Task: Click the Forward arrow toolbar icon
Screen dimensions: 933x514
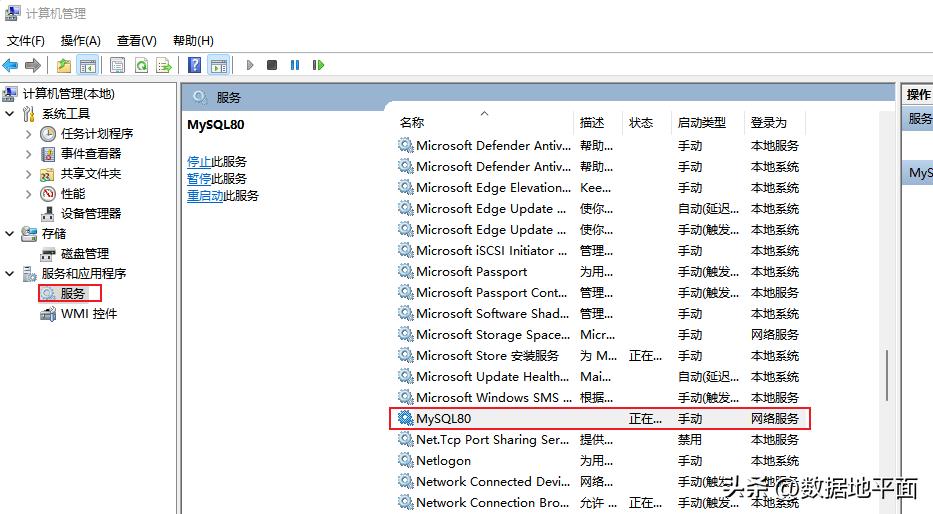Action: pos(33,65)
